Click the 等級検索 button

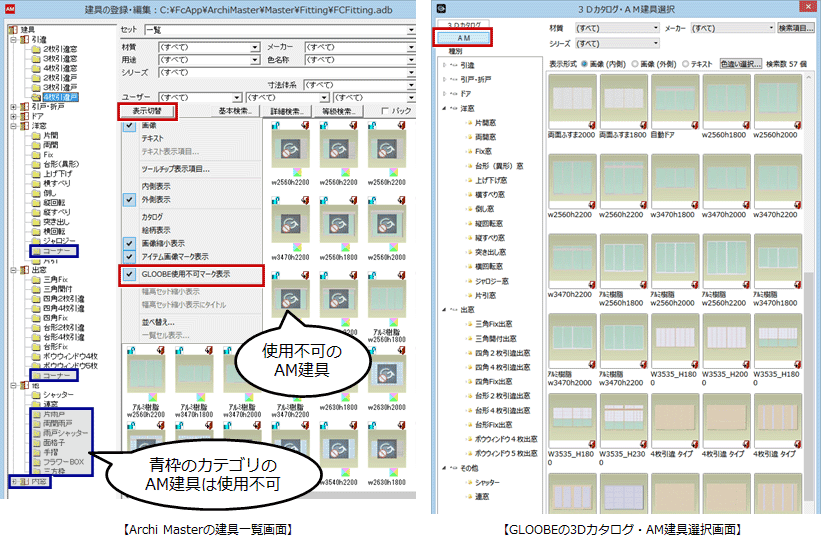point(338,111)
